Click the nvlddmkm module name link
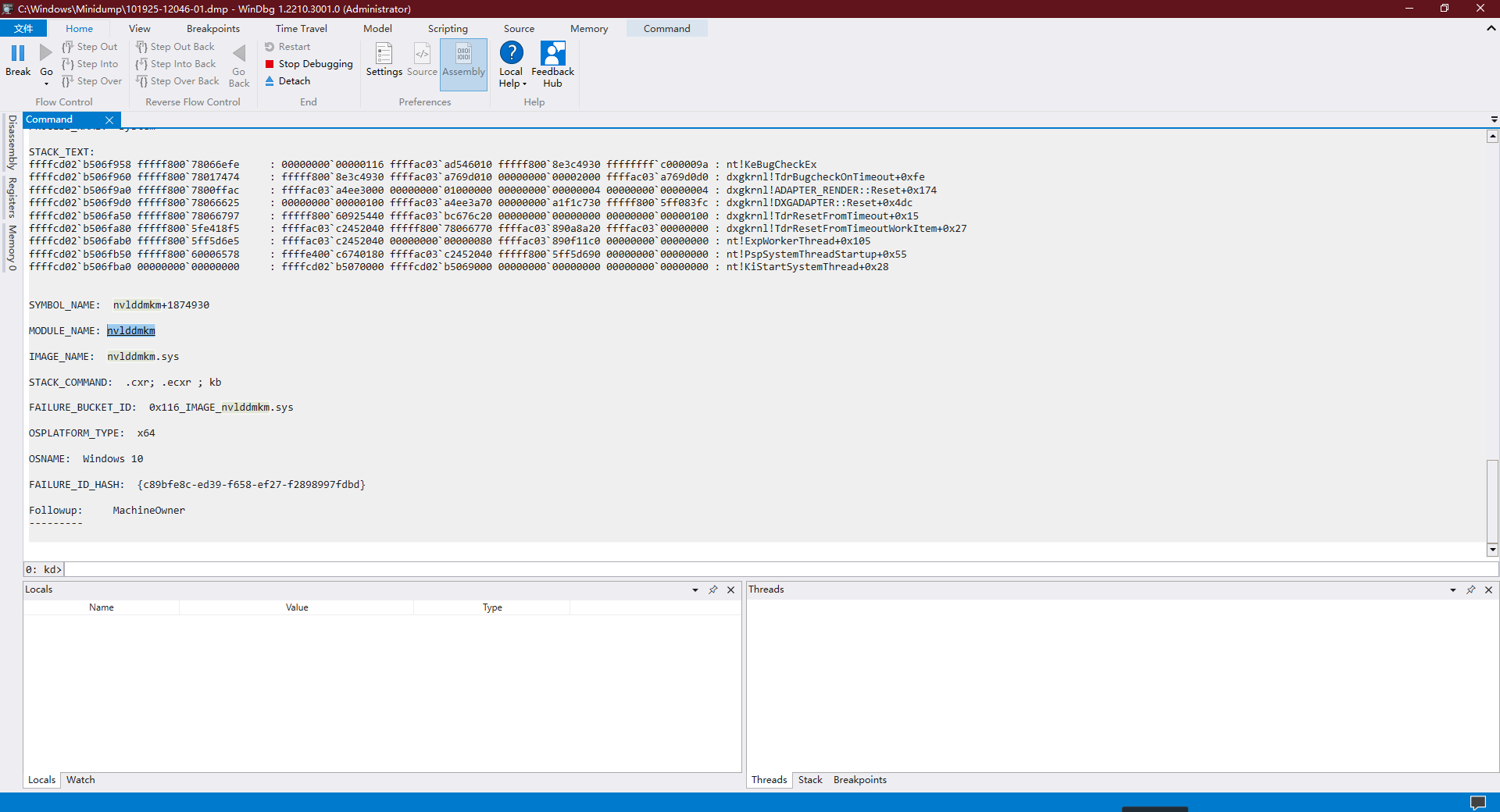1500x812 pixels. (131, 331)
